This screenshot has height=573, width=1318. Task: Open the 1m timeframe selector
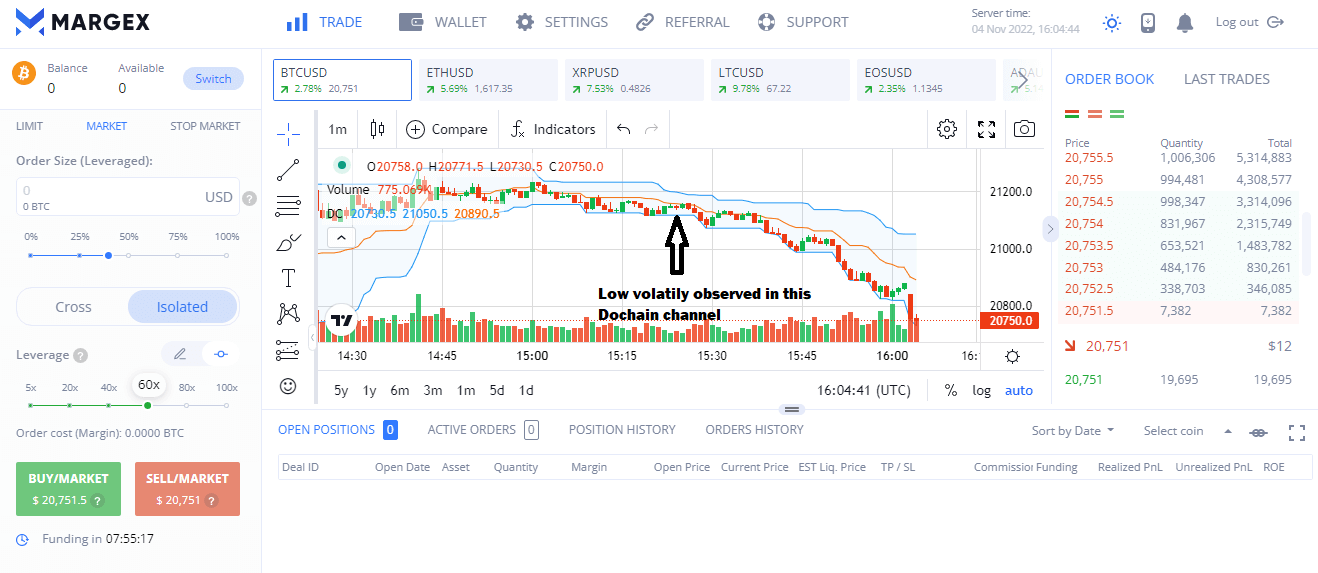[x=337, y=129]
